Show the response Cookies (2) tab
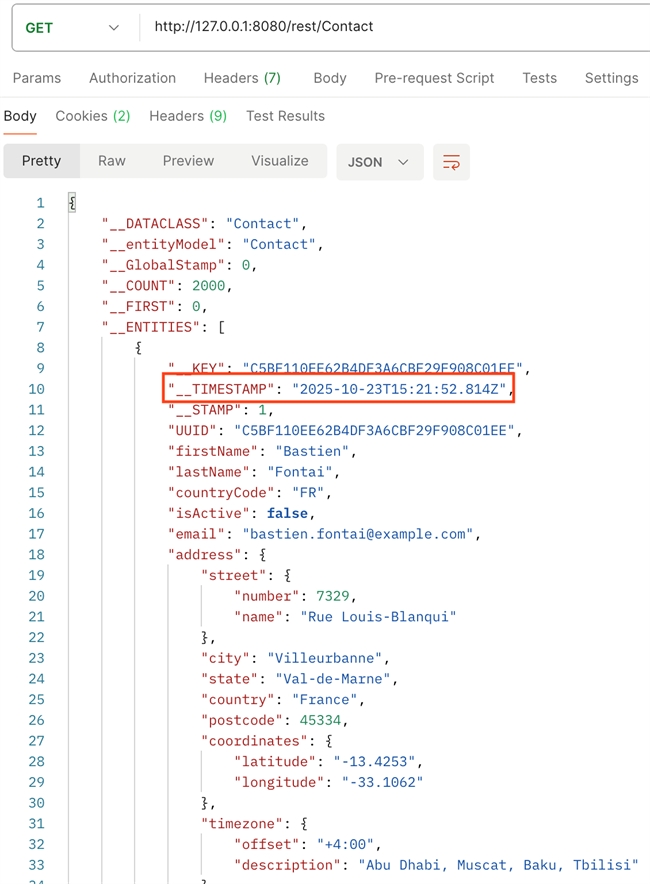The height and width of the screenshot is (885, 650). tap(93, 116)
